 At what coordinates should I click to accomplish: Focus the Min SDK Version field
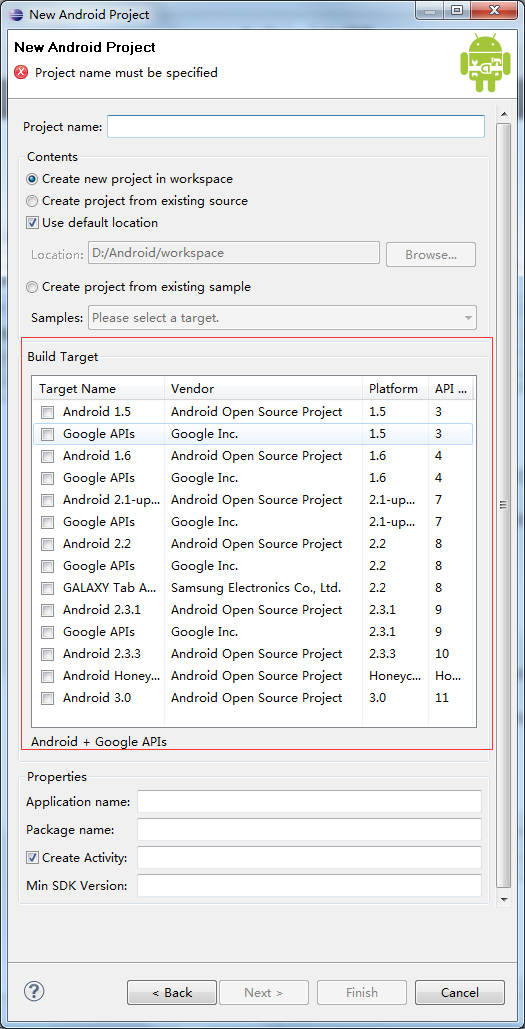coord(309,885)
